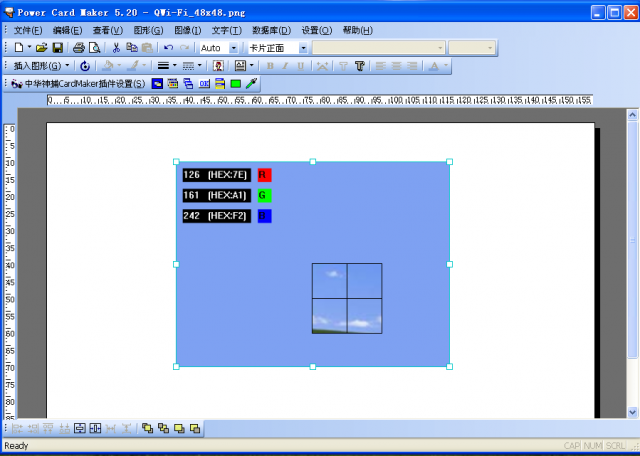The image size is (640, 456).
Task: Expand the 卡片正面 card side dropdown
Action: point(303,48)
